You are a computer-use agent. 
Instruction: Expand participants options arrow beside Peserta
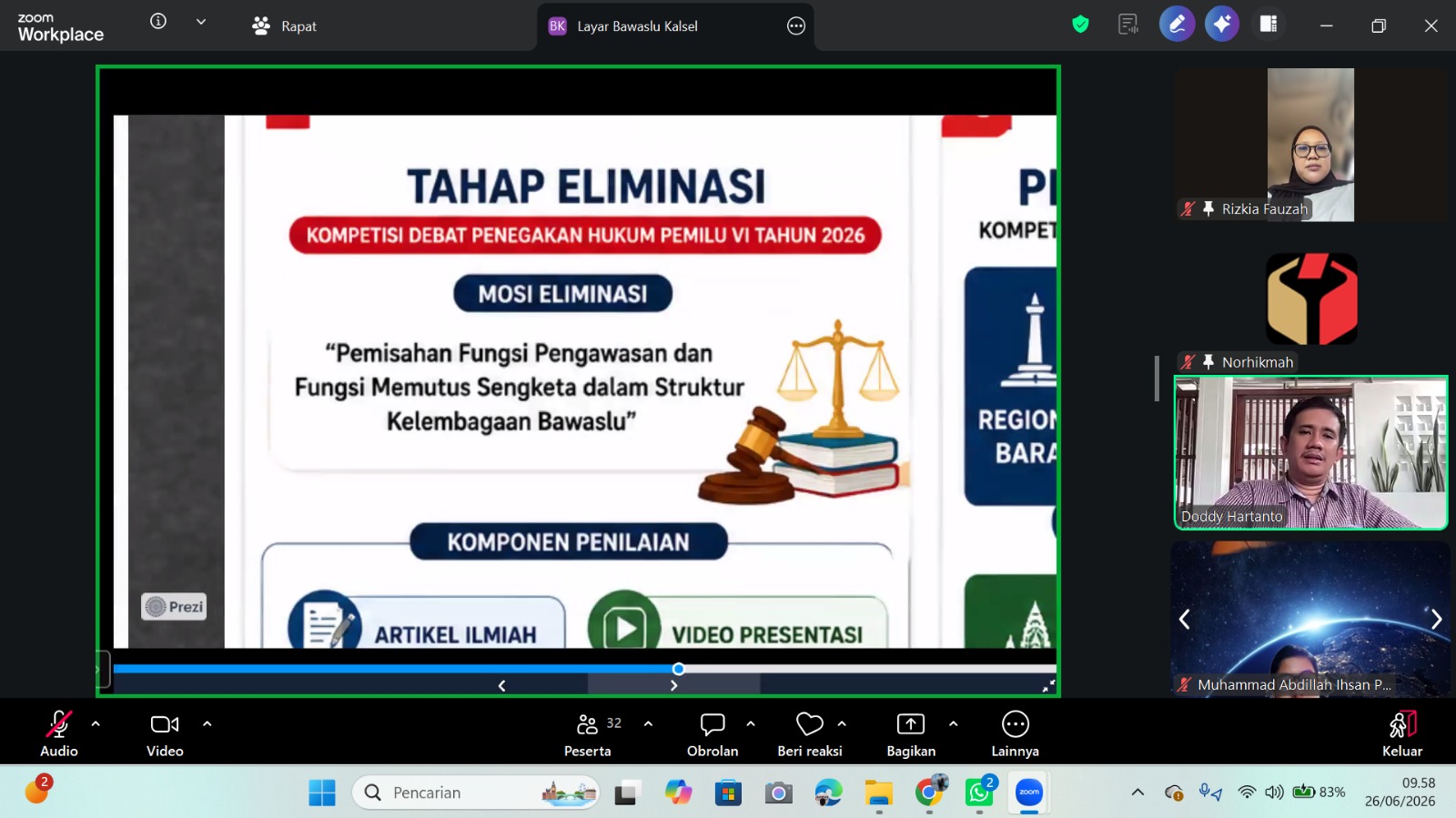click(x=648, y=724)
